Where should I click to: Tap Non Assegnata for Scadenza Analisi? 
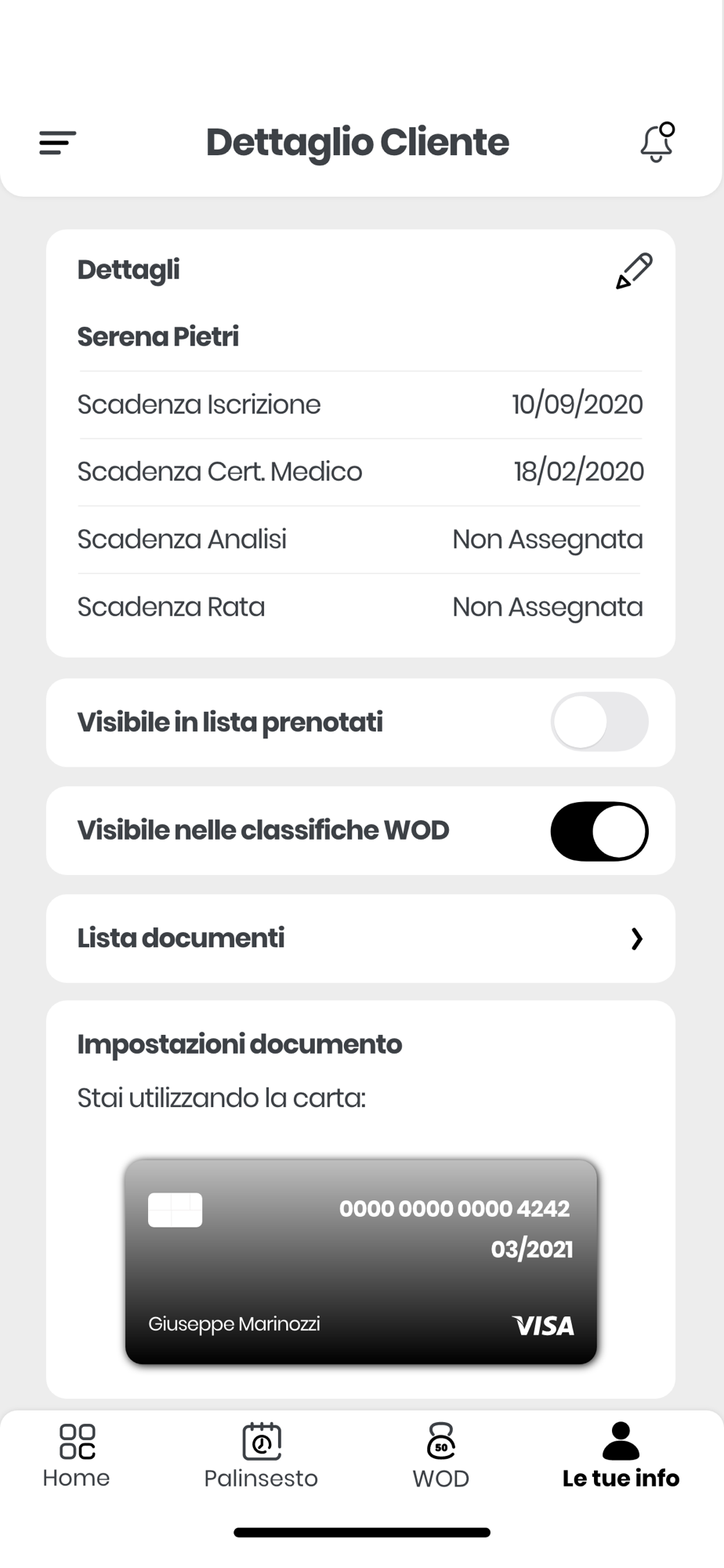(548, 539)
